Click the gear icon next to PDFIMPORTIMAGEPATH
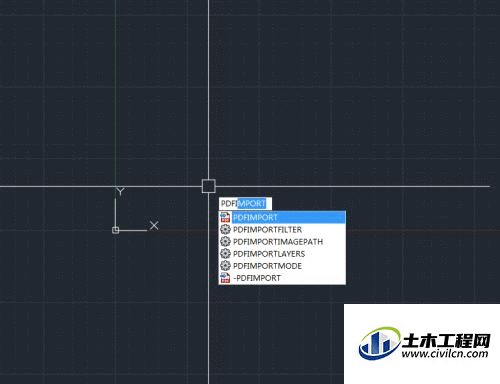The width and height of the screenshot is (500, 384). coord(226,241)
